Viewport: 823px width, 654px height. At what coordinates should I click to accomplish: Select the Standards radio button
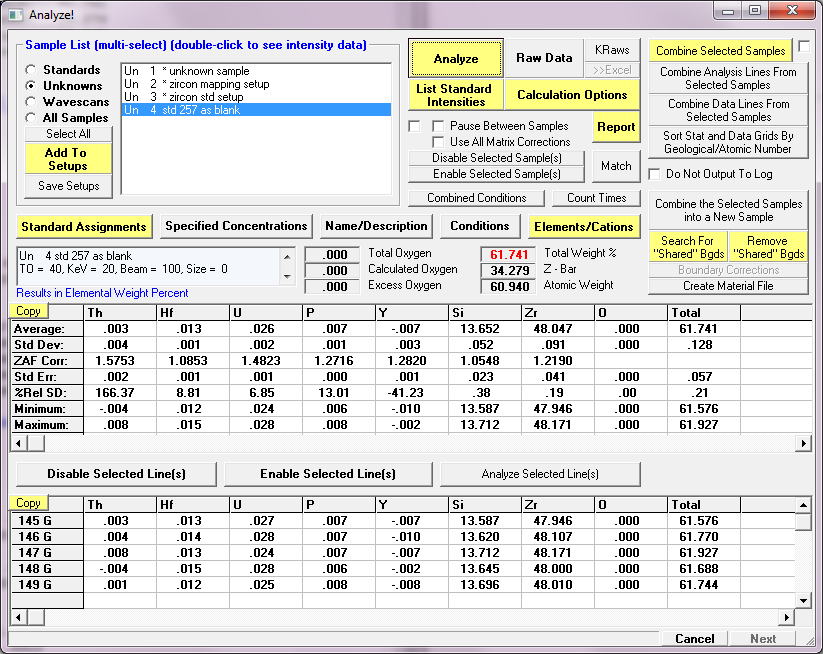tap(33, 70)
